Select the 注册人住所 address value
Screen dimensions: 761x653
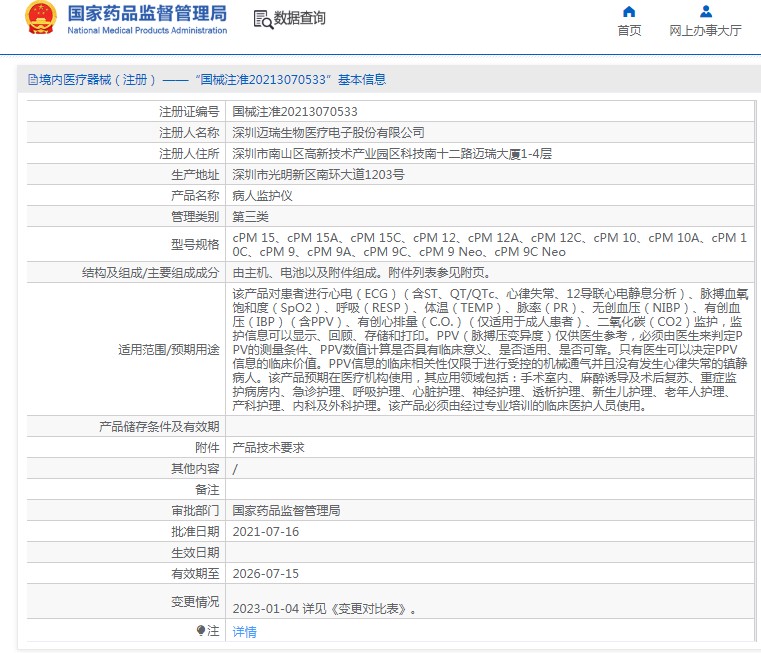coord(392,154)
